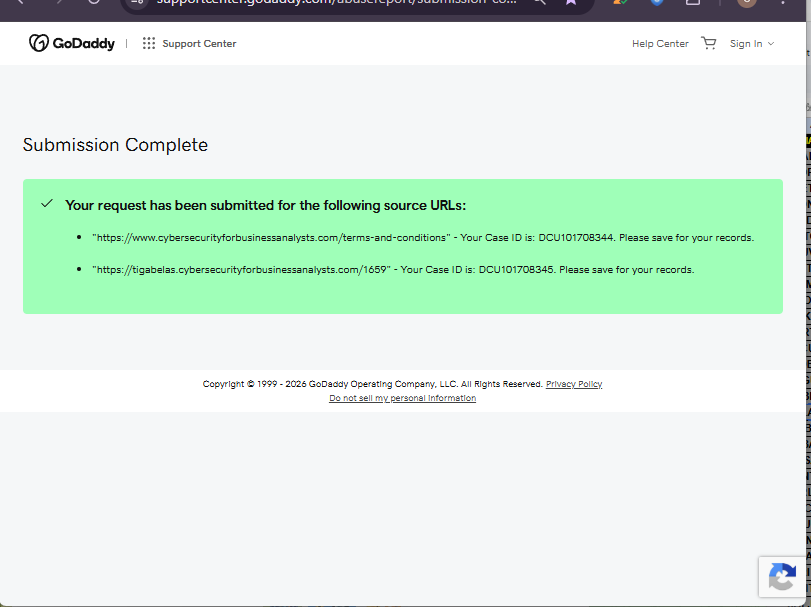Click the reCAPTCHA badge
The width and height of the screenshot is (811, 607).
click(x=782, y=576)
